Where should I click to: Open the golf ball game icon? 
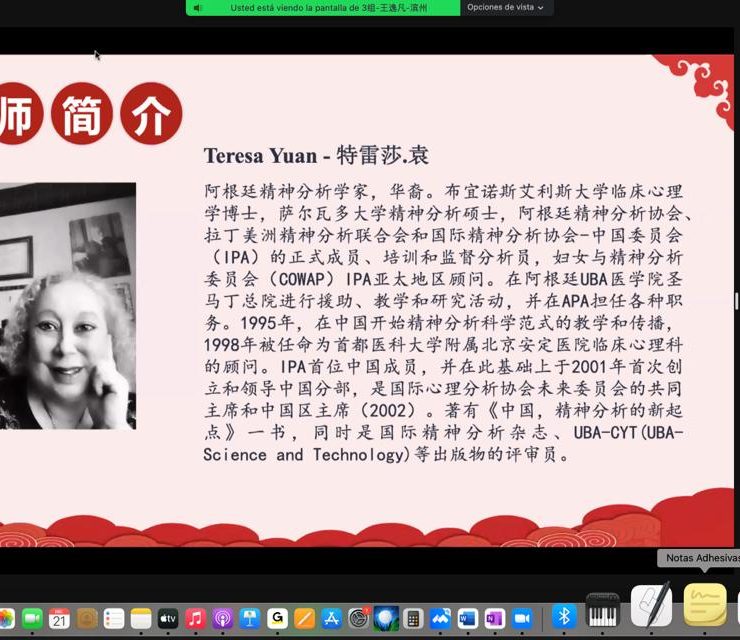(x=386, y=619)
